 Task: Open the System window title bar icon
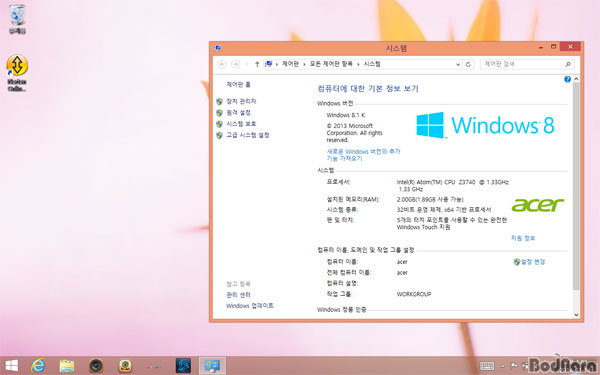click(x=218, y=48)
